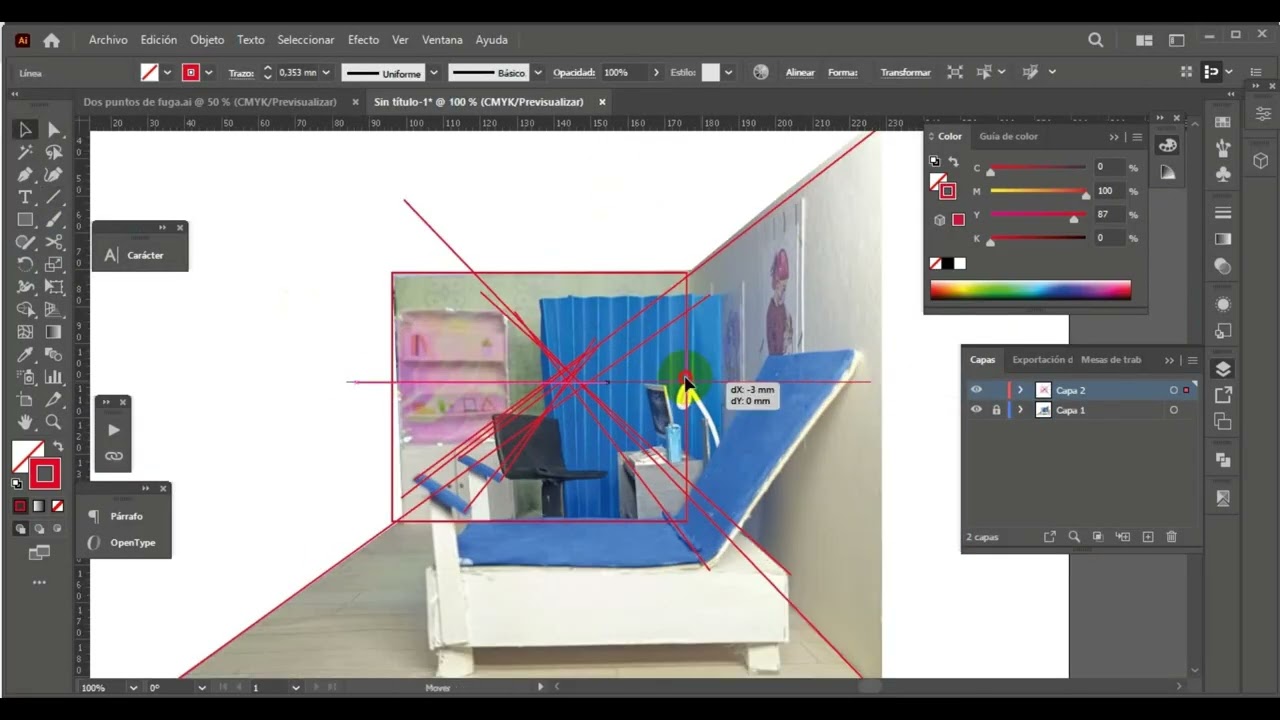
Task: Select the Column Graph tool
Action: (54, 377)
